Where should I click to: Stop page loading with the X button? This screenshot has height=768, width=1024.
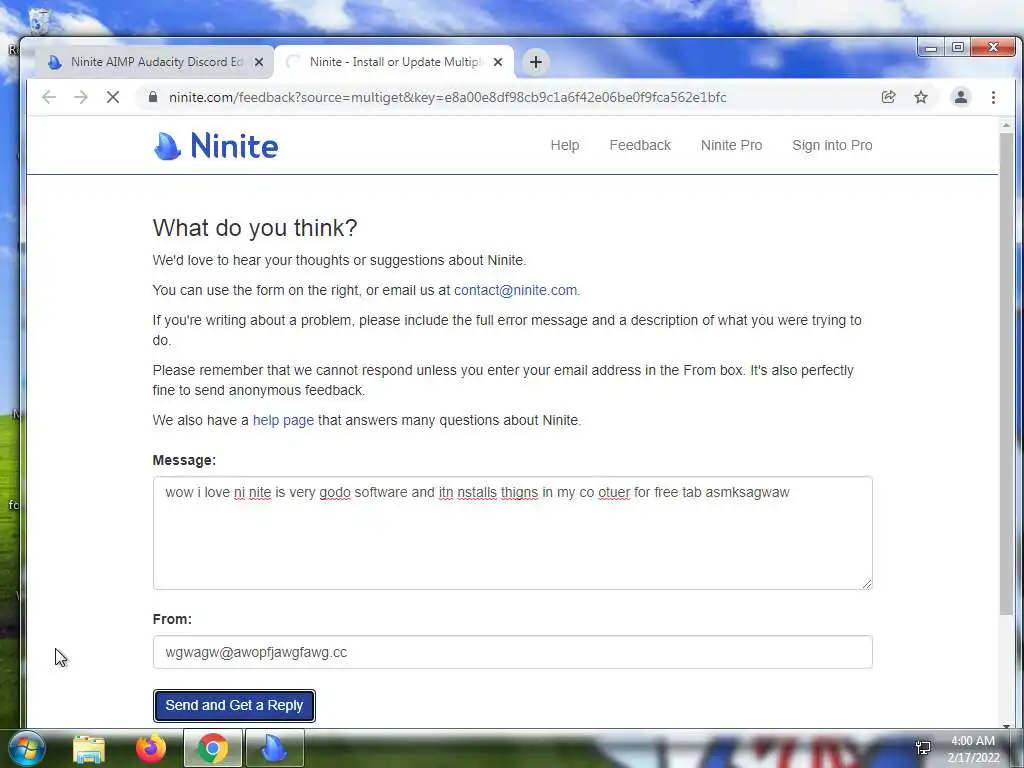coord(113,97)
